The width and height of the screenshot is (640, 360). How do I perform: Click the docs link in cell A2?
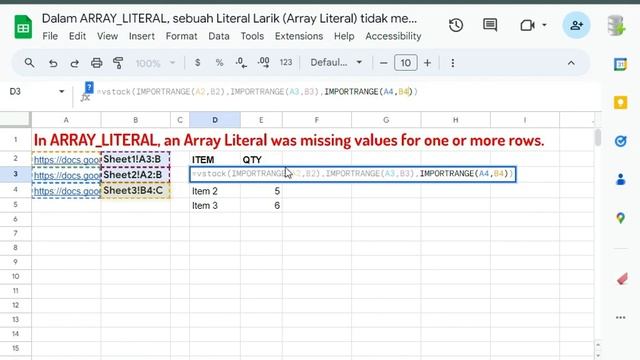click(67, 160)
